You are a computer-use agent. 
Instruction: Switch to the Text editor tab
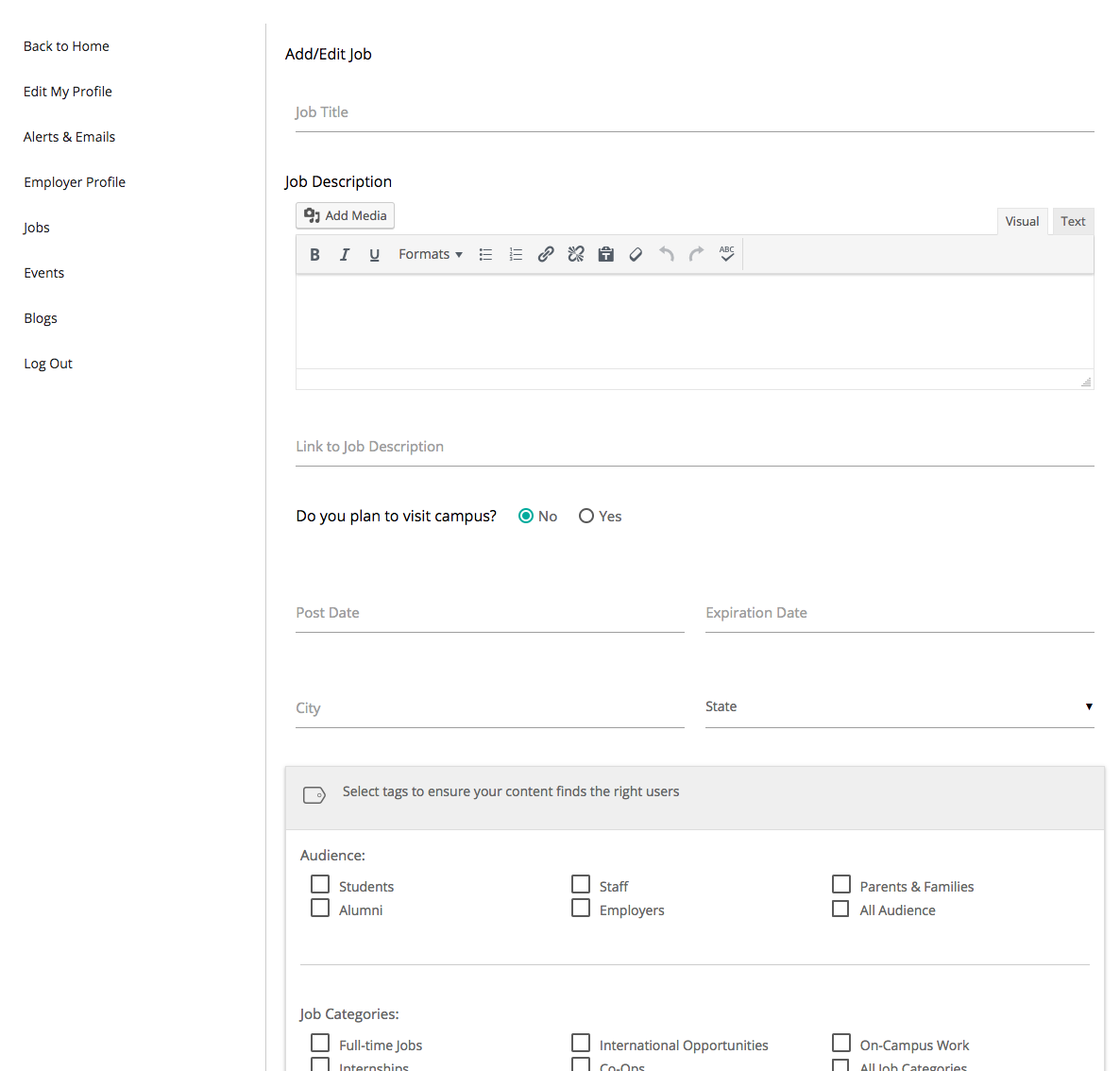click(x=1073, y=221)
